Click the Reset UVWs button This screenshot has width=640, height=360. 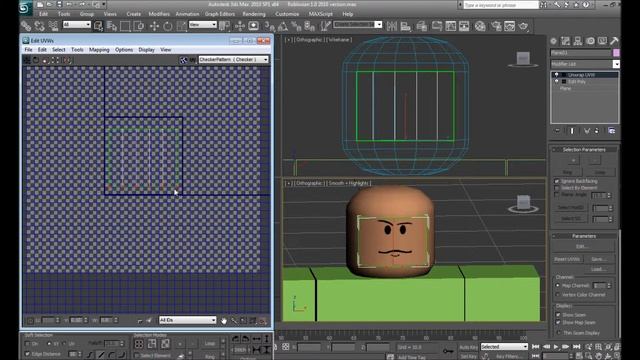click(567, 259)
